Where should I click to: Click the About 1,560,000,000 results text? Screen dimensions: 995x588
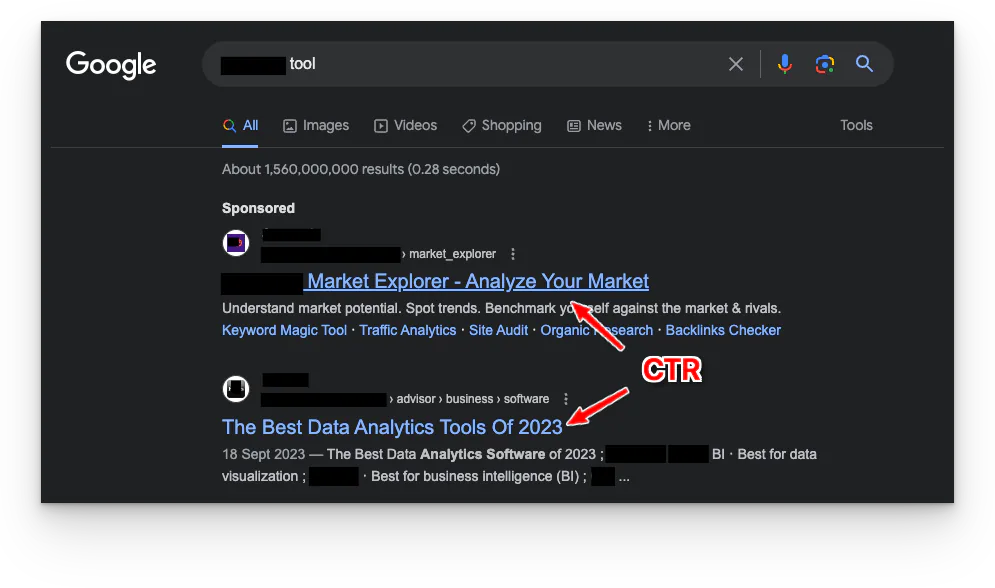pos(361,169)
